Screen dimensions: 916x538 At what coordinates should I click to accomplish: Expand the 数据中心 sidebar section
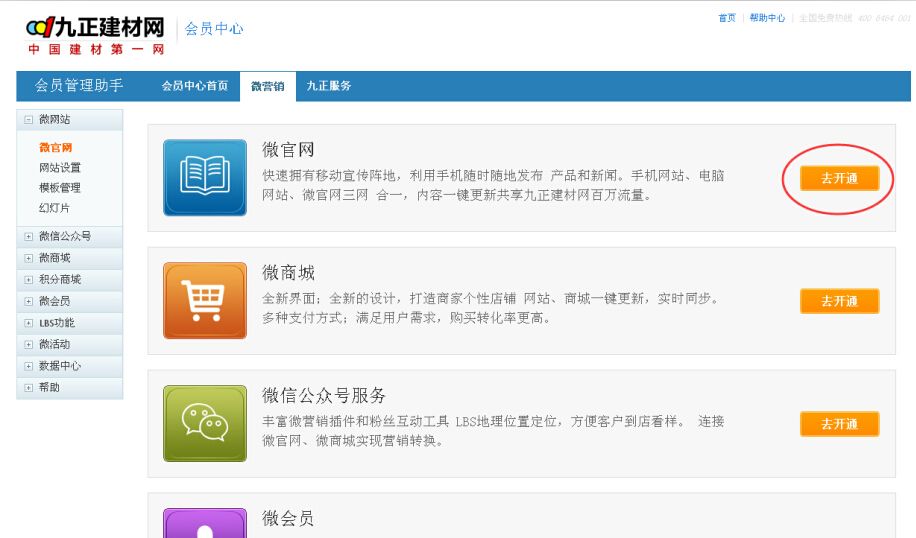[28, 366]
